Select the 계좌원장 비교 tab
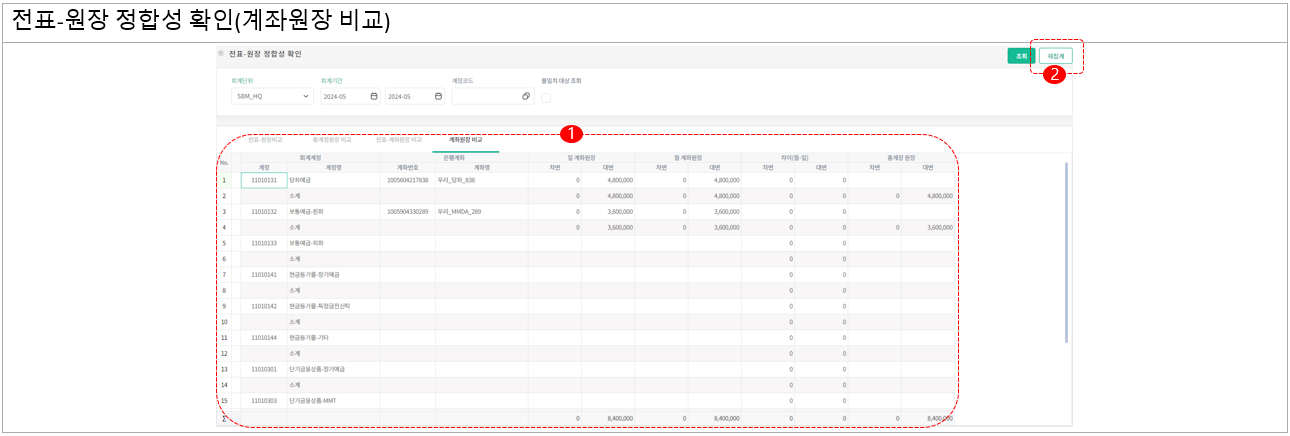 coord(465,140)
